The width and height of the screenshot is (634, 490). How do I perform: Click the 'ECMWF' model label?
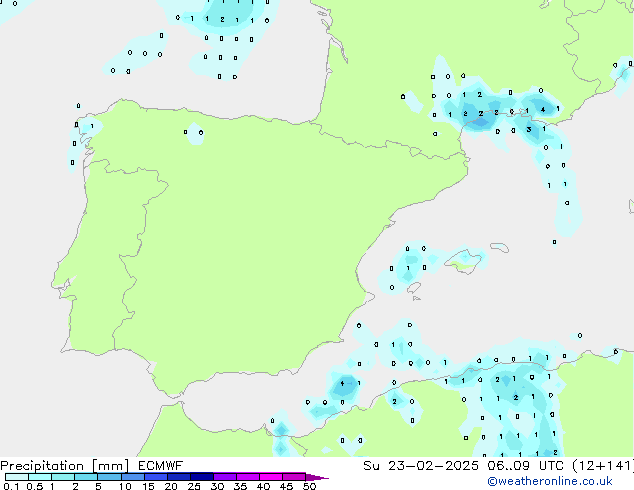[160, 466]
